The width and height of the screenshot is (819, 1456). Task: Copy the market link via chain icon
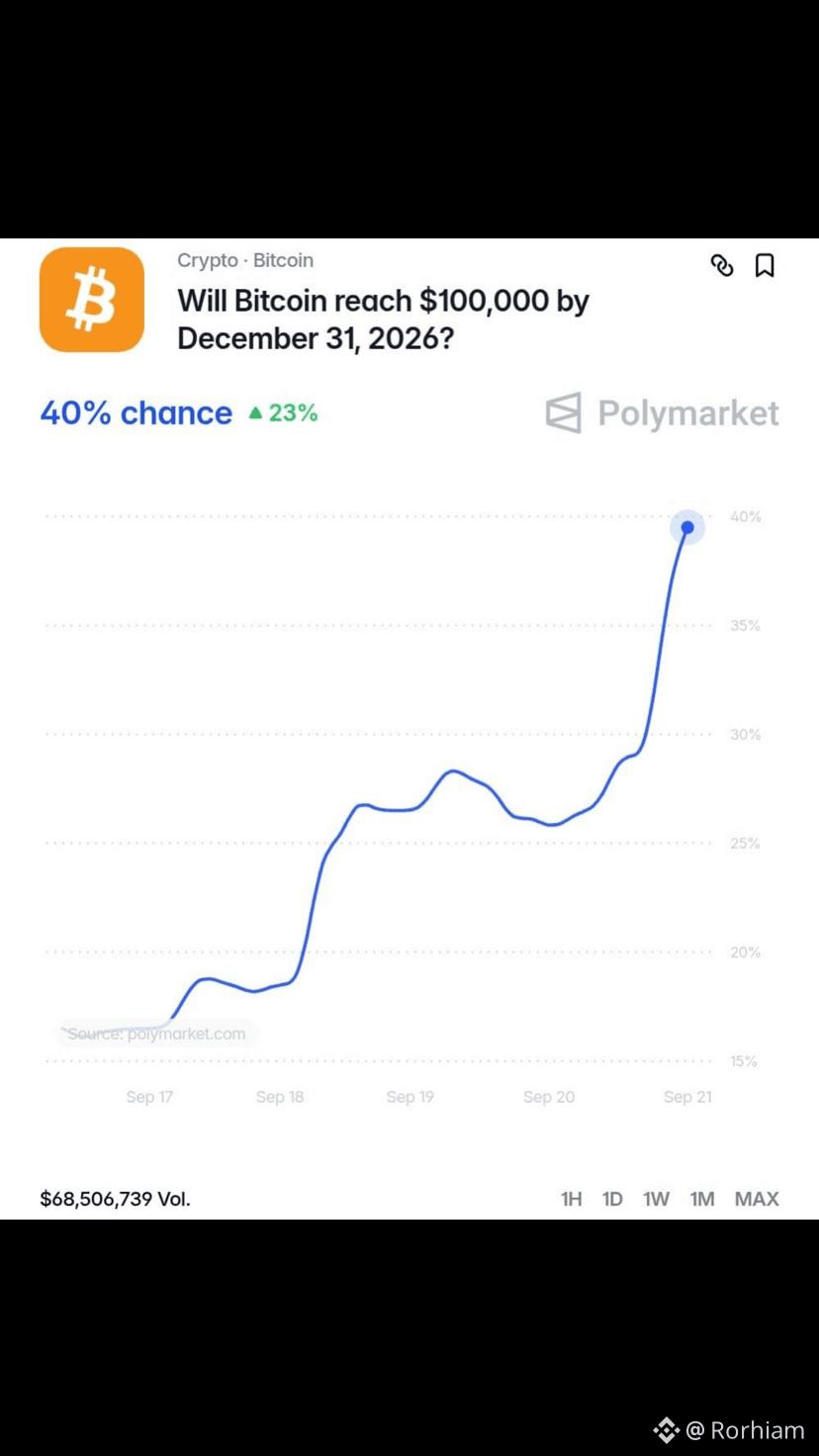(x=722, y=265)
